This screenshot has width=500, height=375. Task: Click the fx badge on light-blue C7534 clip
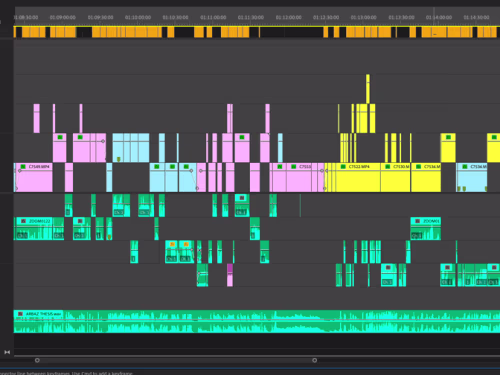(x=465, y=166)
